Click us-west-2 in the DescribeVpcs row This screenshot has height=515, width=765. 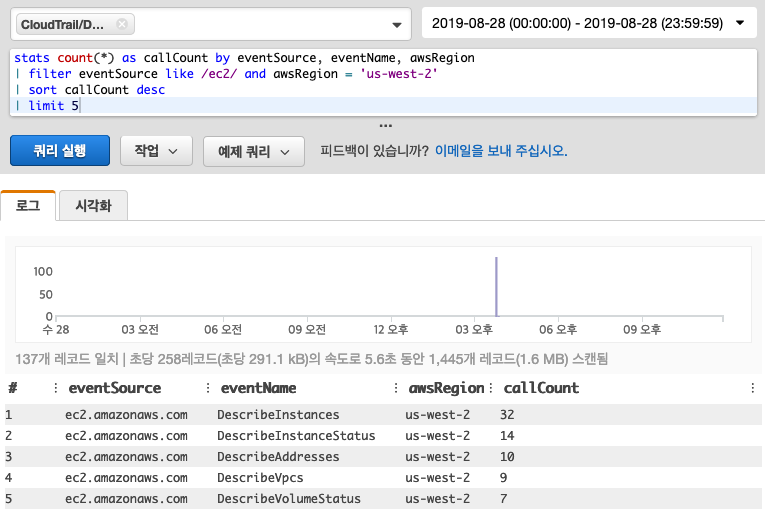pos(438,477)
